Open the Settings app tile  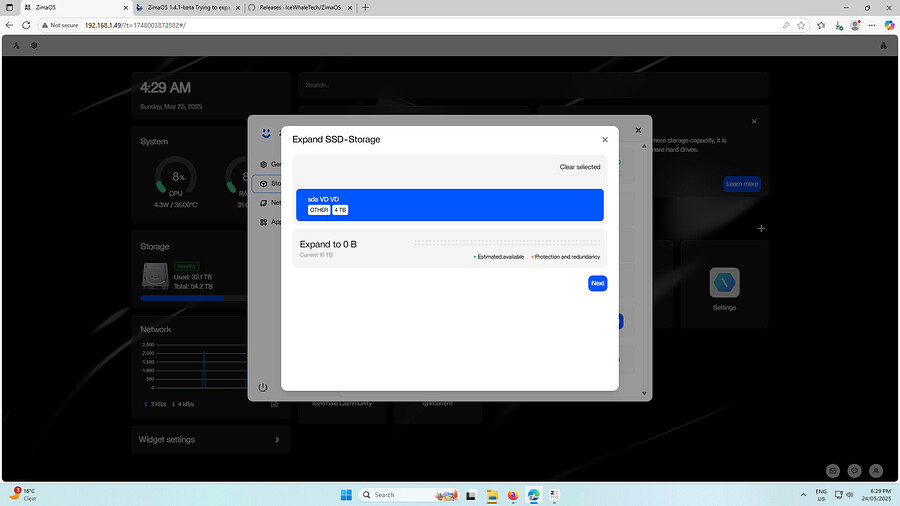[x=724, y=285]
